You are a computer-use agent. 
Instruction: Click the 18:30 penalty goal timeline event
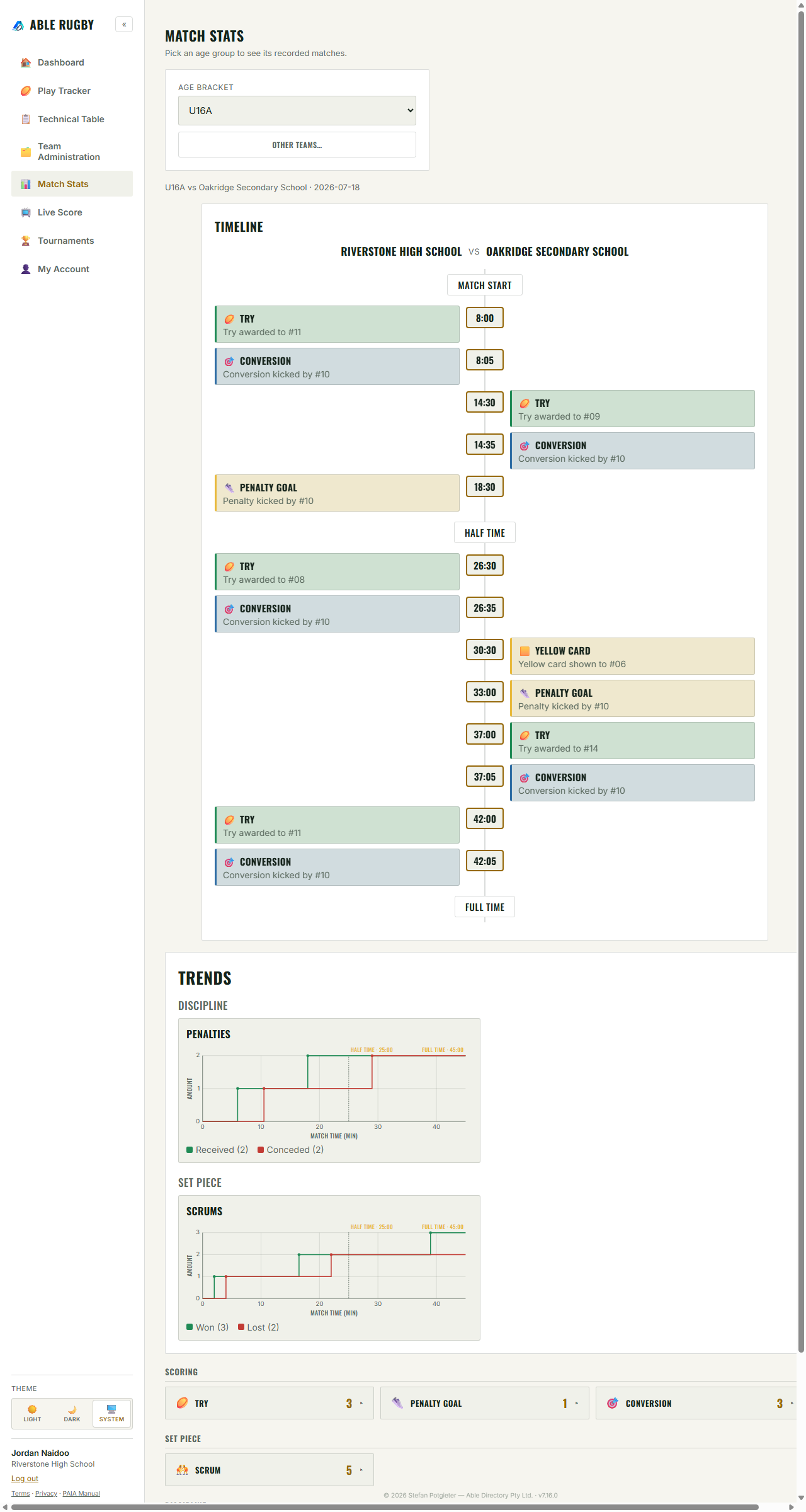coord(337,493)
